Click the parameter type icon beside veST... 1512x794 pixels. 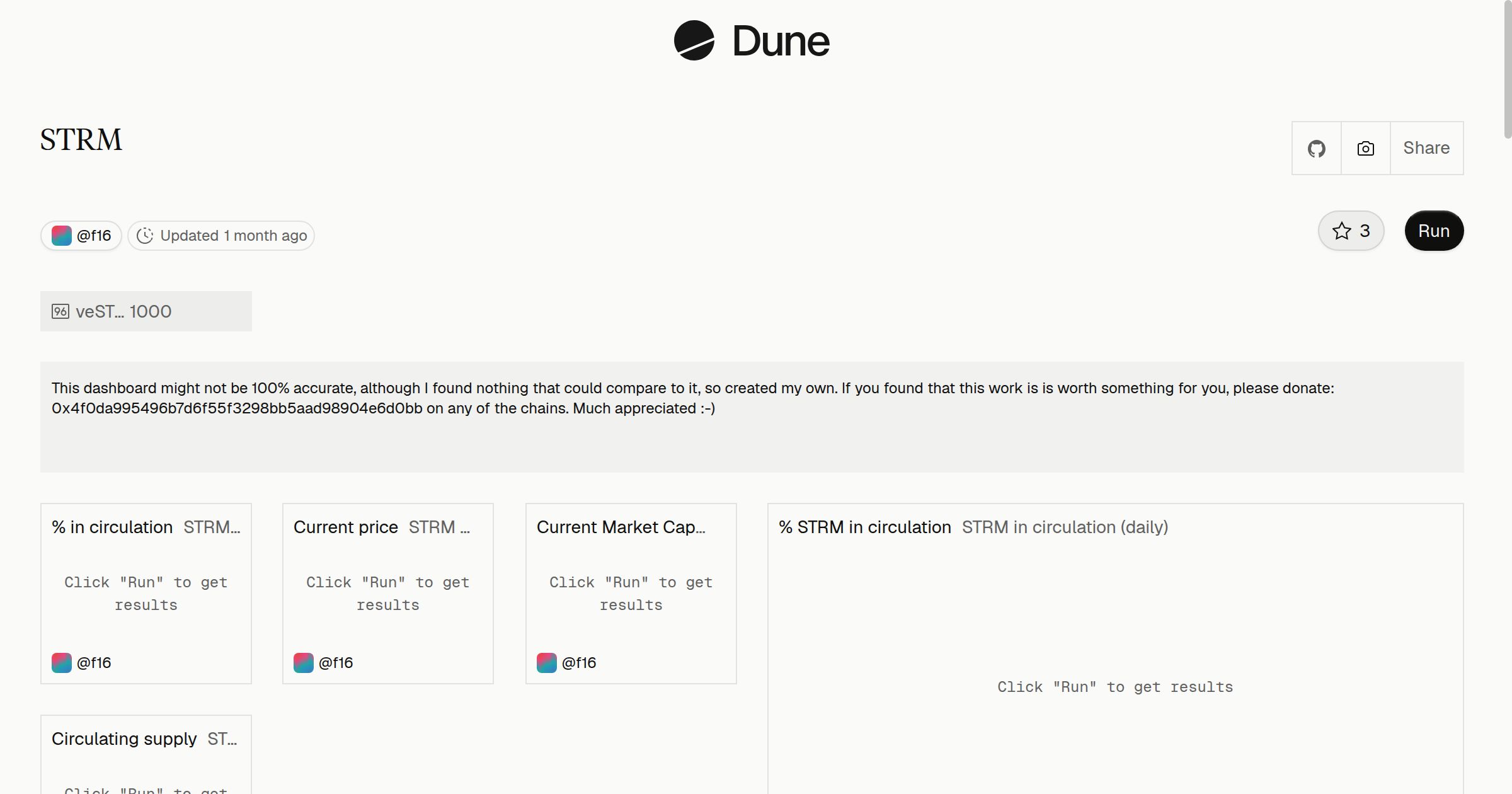tap(60, 311)
